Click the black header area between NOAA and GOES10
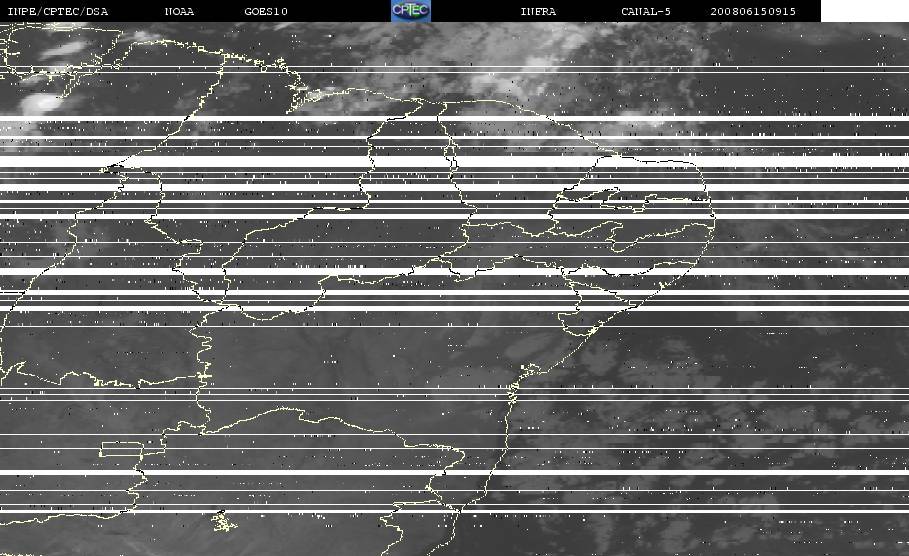The width and height of the screenshot is (909, 556). (219, 11)
